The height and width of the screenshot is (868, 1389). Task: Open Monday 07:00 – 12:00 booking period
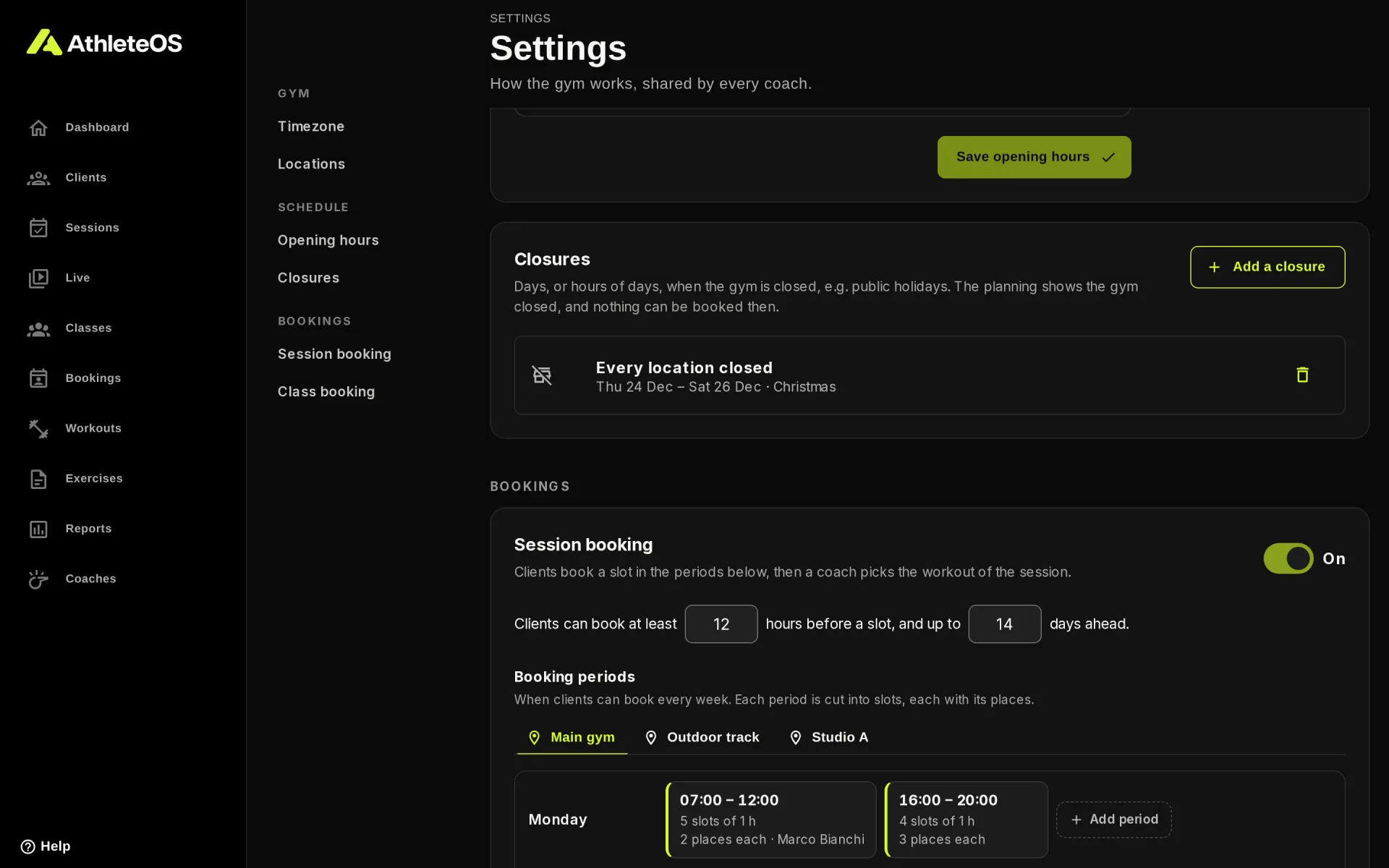771,820
